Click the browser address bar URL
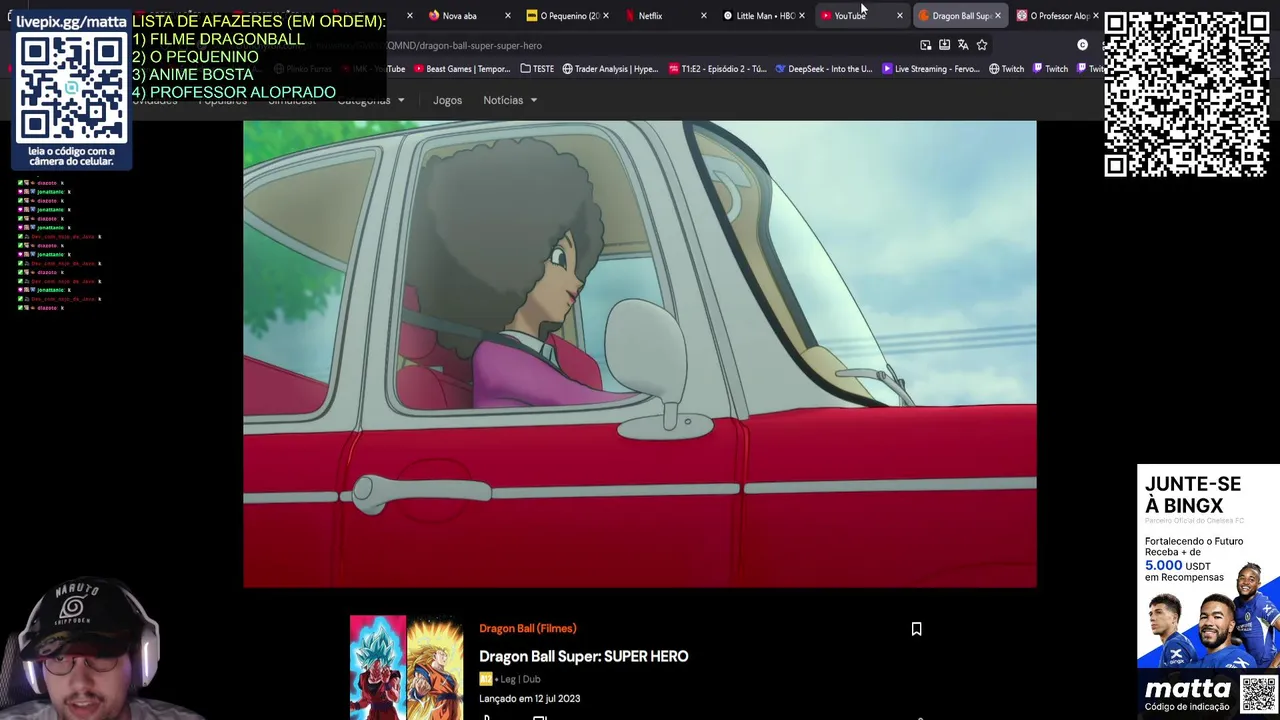This screenshot has height=720, width=1280. [463, 45]
